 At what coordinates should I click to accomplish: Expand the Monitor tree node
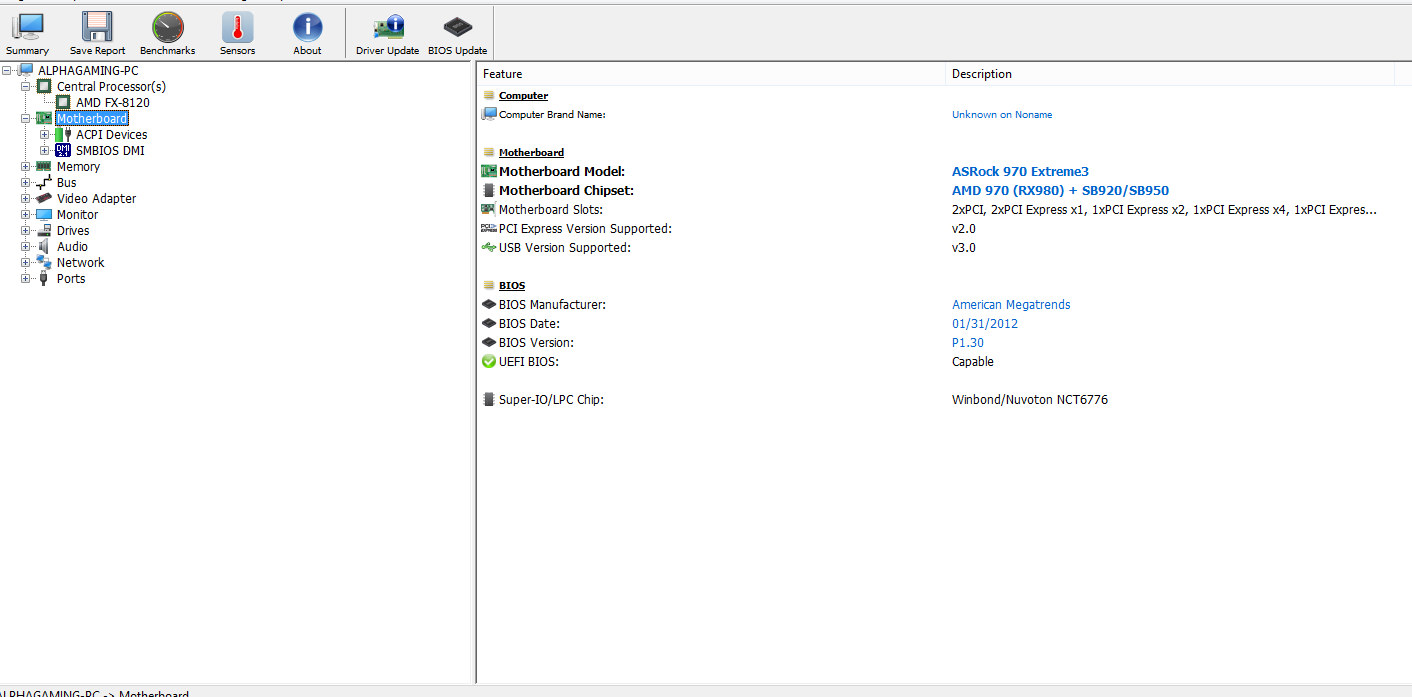coord(26,214)
